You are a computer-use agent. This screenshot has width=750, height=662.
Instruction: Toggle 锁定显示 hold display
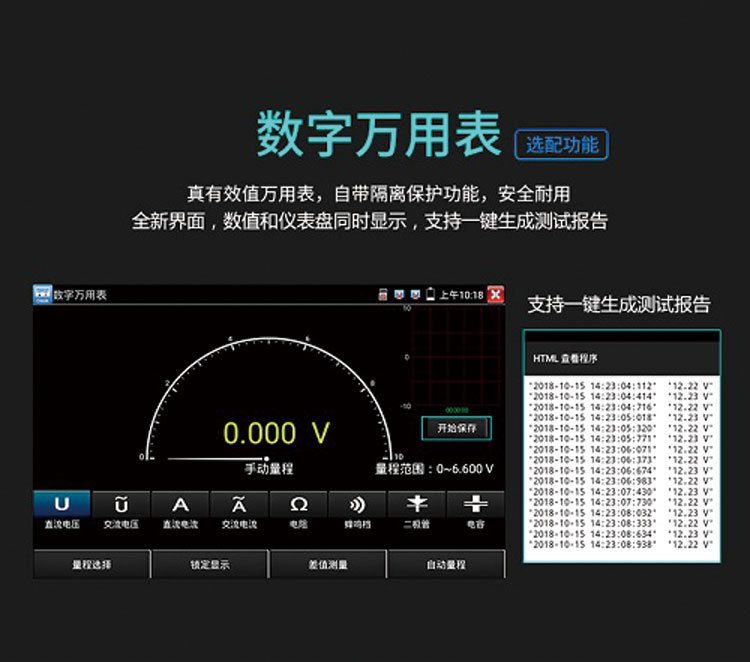pyautogui.click(x=210, y=565)
